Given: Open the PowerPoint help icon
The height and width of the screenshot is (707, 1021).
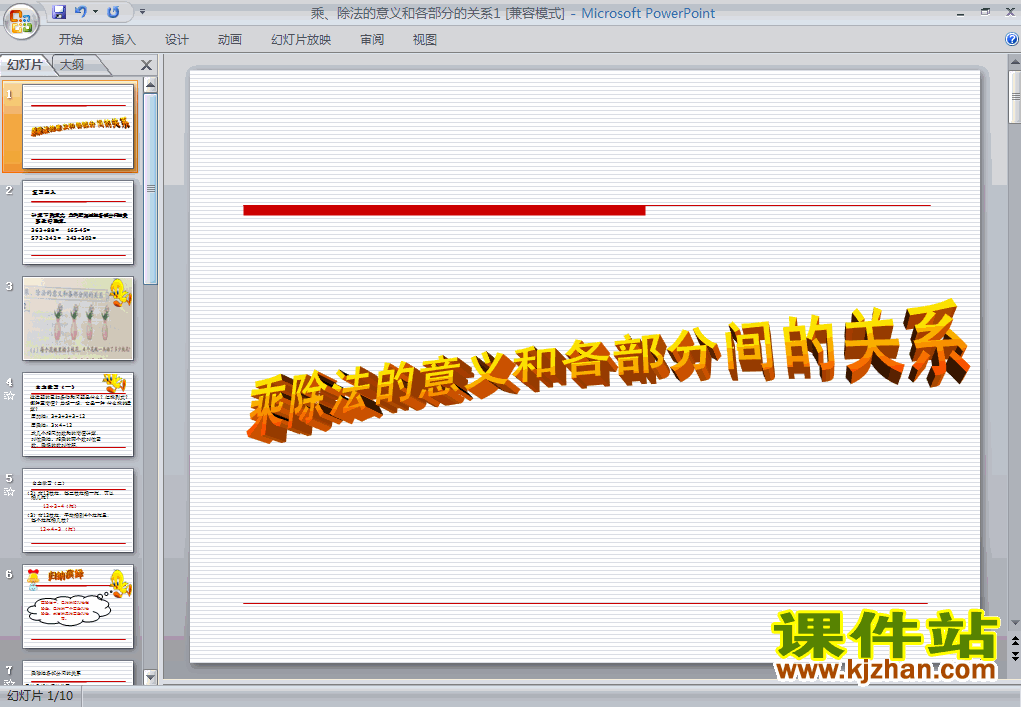Looking at the screenshot, I should (x=1012, y=39).
